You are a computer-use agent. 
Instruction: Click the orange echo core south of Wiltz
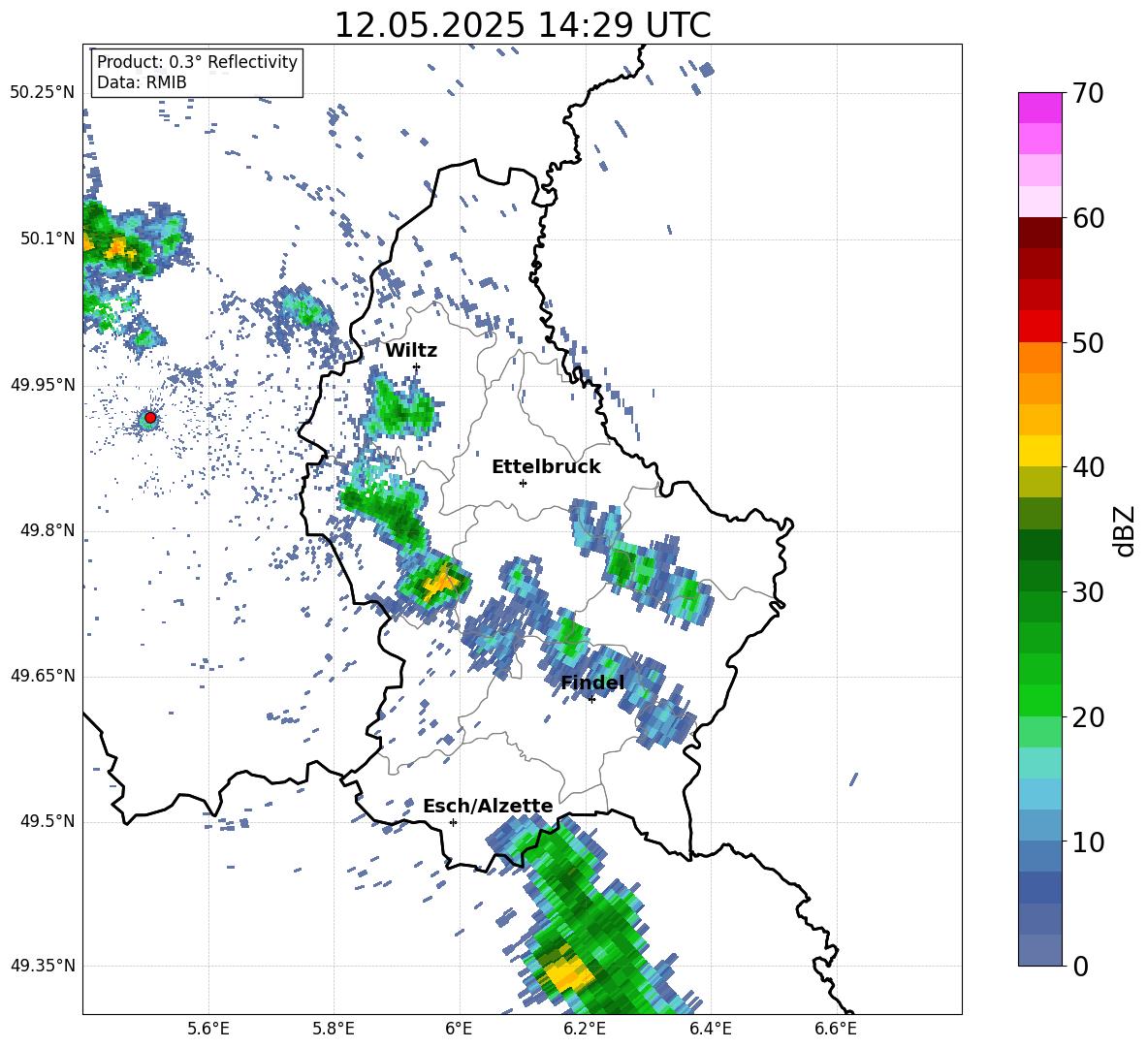pos(441,583)
